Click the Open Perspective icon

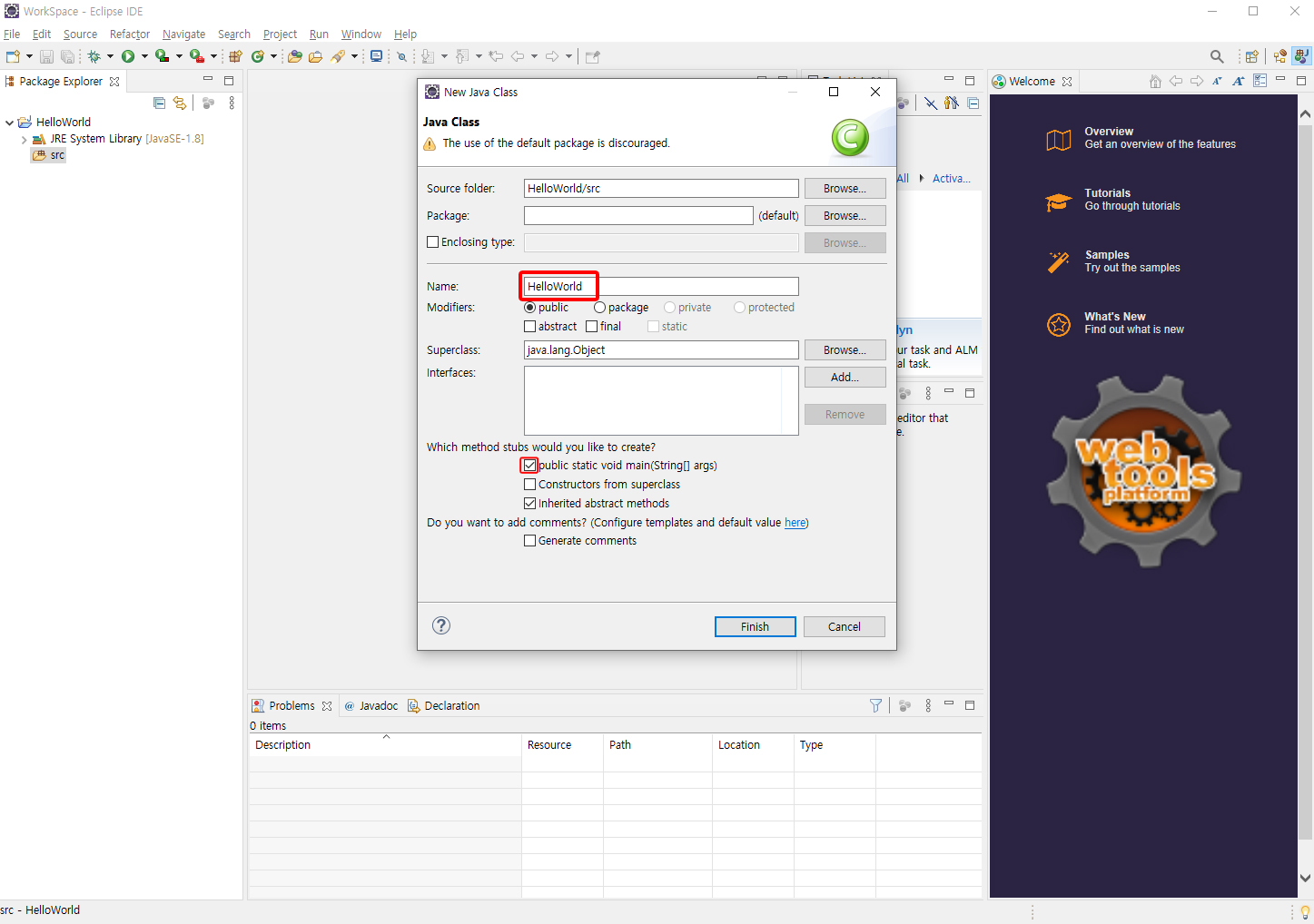[1252, 56]
